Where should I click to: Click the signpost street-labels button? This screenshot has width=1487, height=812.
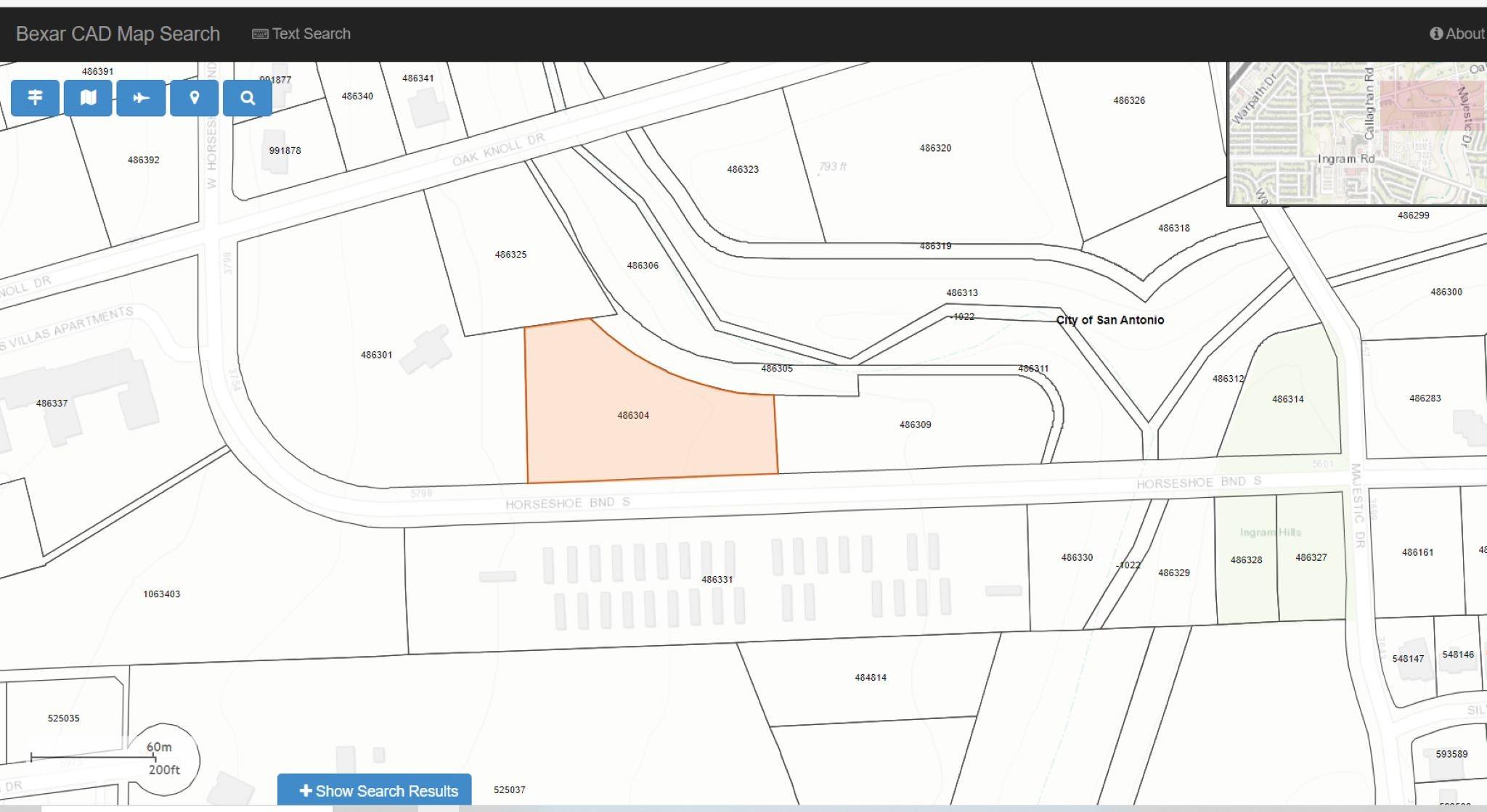point(35,98)
